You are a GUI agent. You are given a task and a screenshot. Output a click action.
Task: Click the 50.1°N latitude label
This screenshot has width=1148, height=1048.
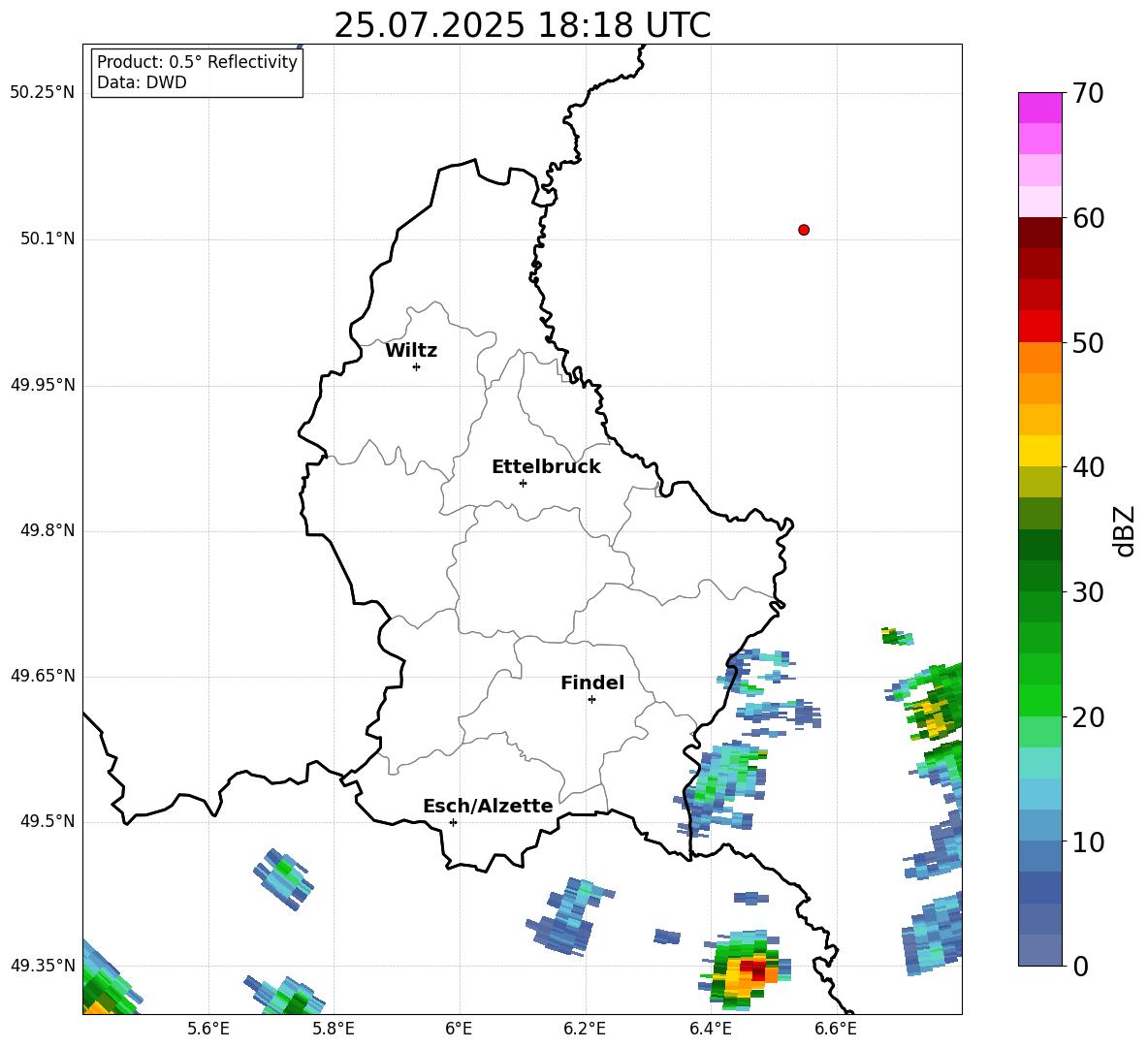coord(48,238)
